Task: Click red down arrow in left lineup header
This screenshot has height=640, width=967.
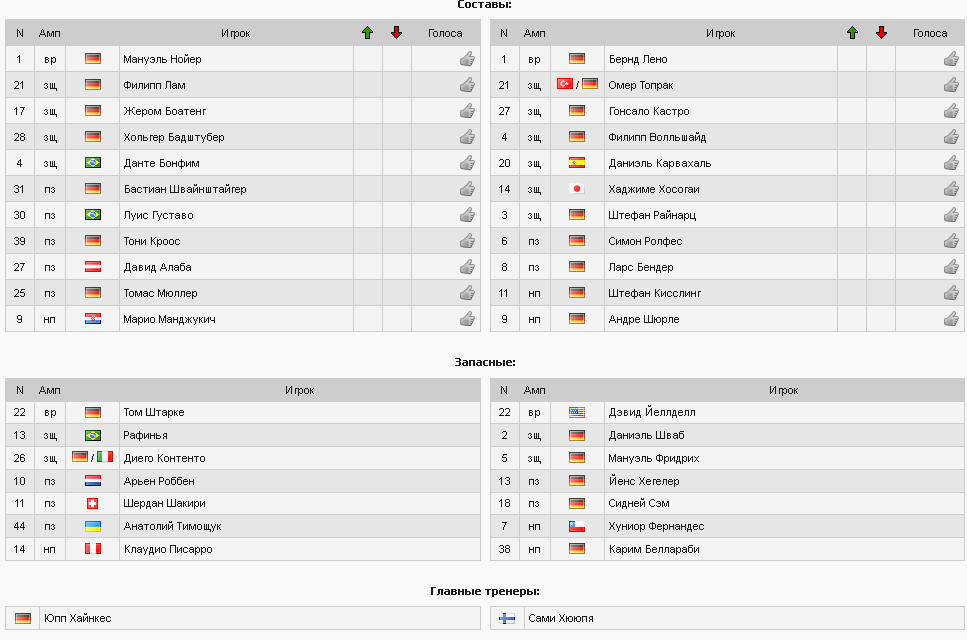Action: tap(397, 33)
